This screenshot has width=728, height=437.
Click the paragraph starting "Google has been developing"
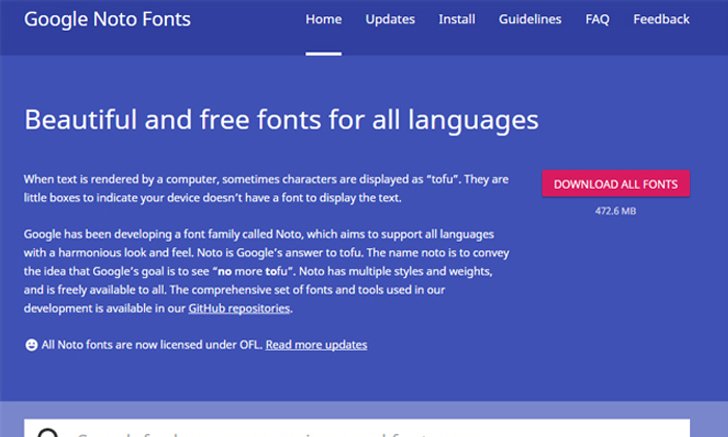(x=266, y=271)
